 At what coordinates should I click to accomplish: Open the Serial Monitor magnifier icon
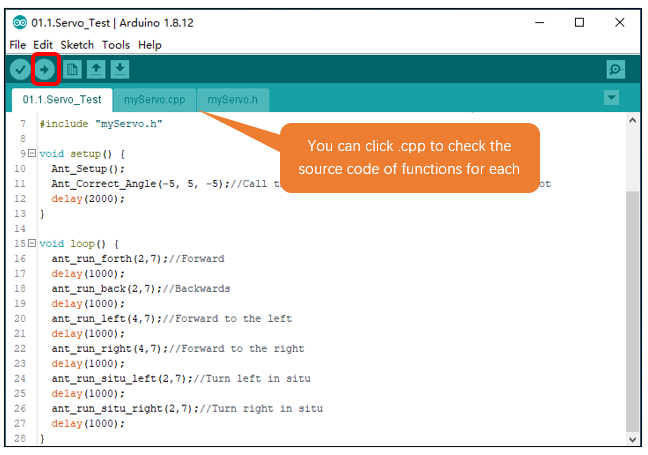(615, 69)
